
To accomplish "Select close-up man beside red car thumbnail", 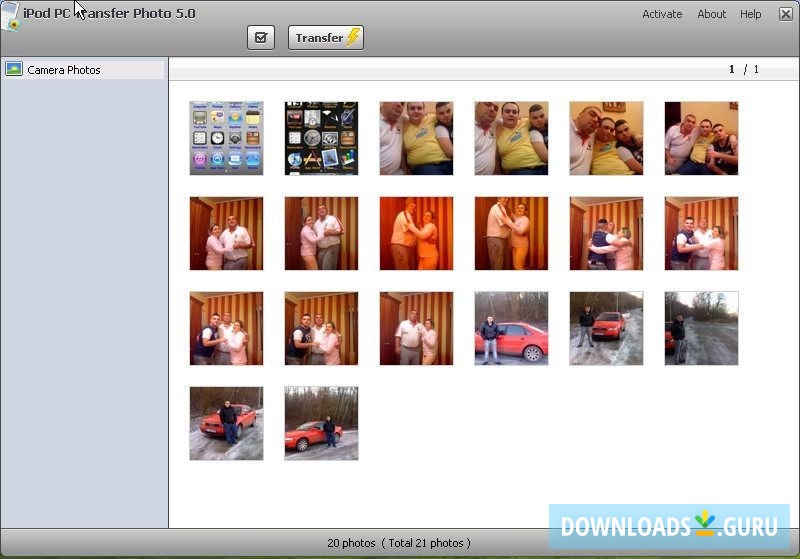I will [x=511, y=328].
